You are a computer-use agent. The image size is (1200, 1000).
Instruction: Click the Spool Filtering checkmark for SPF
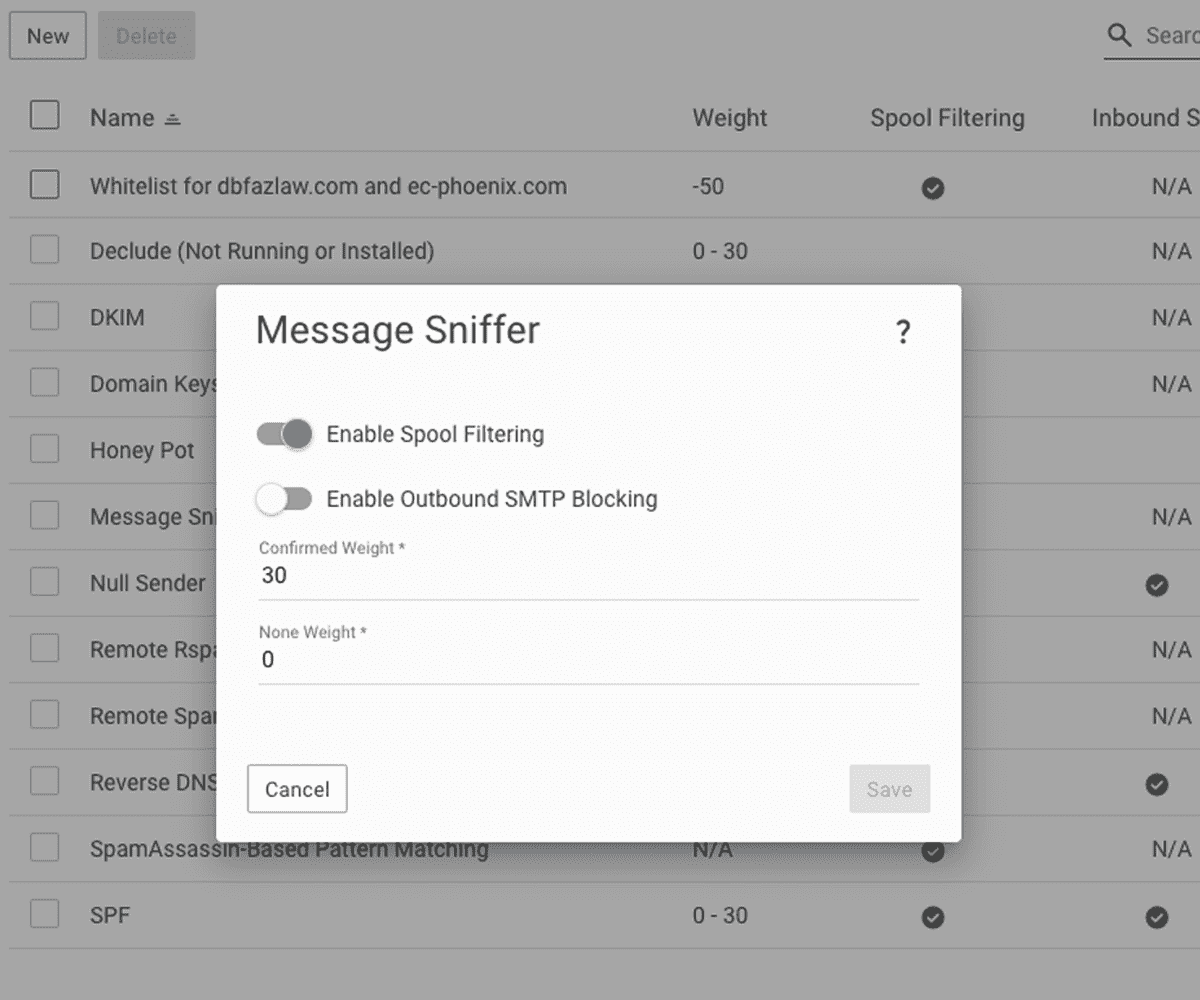pos(932,915)
